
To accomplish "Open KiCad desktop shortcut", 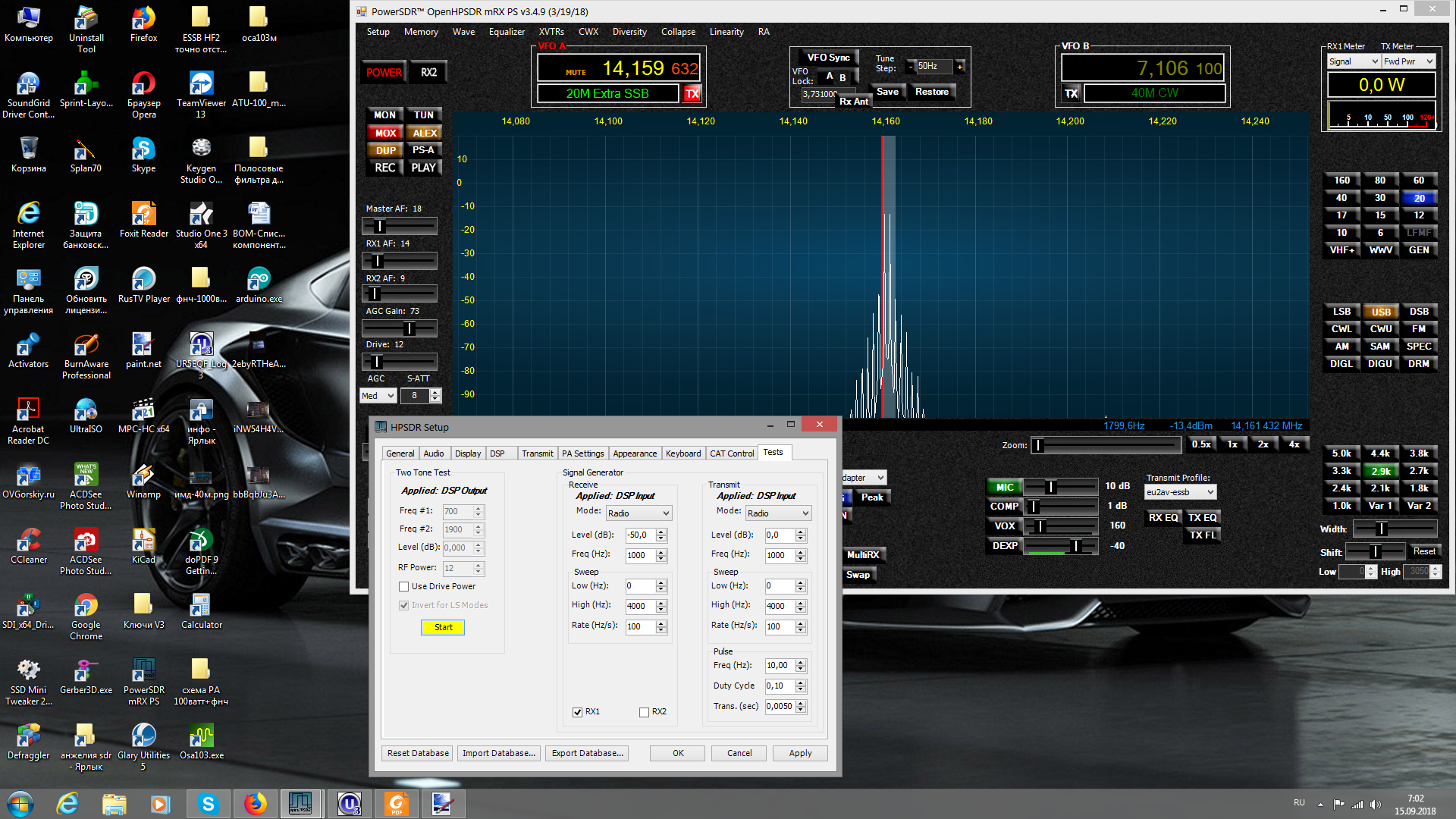I will pyautogui.click(x=143, y=541).
